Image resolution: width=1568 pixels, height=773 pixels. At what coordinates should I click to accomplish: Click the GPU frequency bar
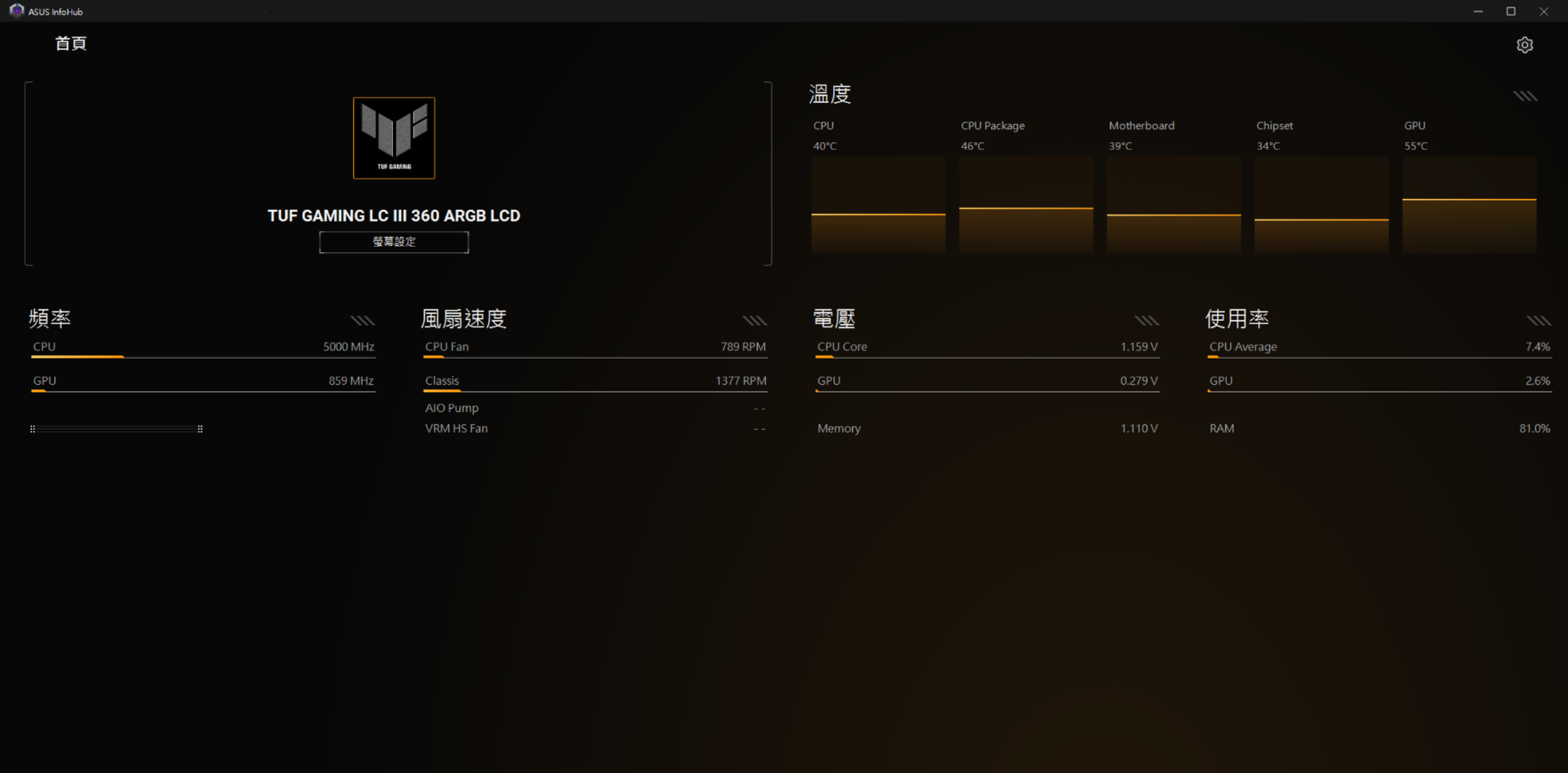click(x=203, y=391)
